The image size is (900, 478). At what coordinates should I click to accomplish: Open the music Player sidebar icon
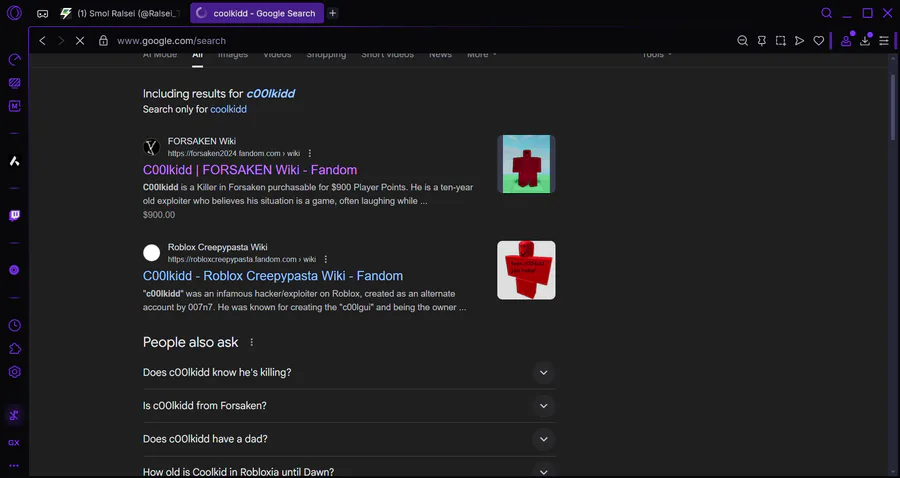[14, 270]
